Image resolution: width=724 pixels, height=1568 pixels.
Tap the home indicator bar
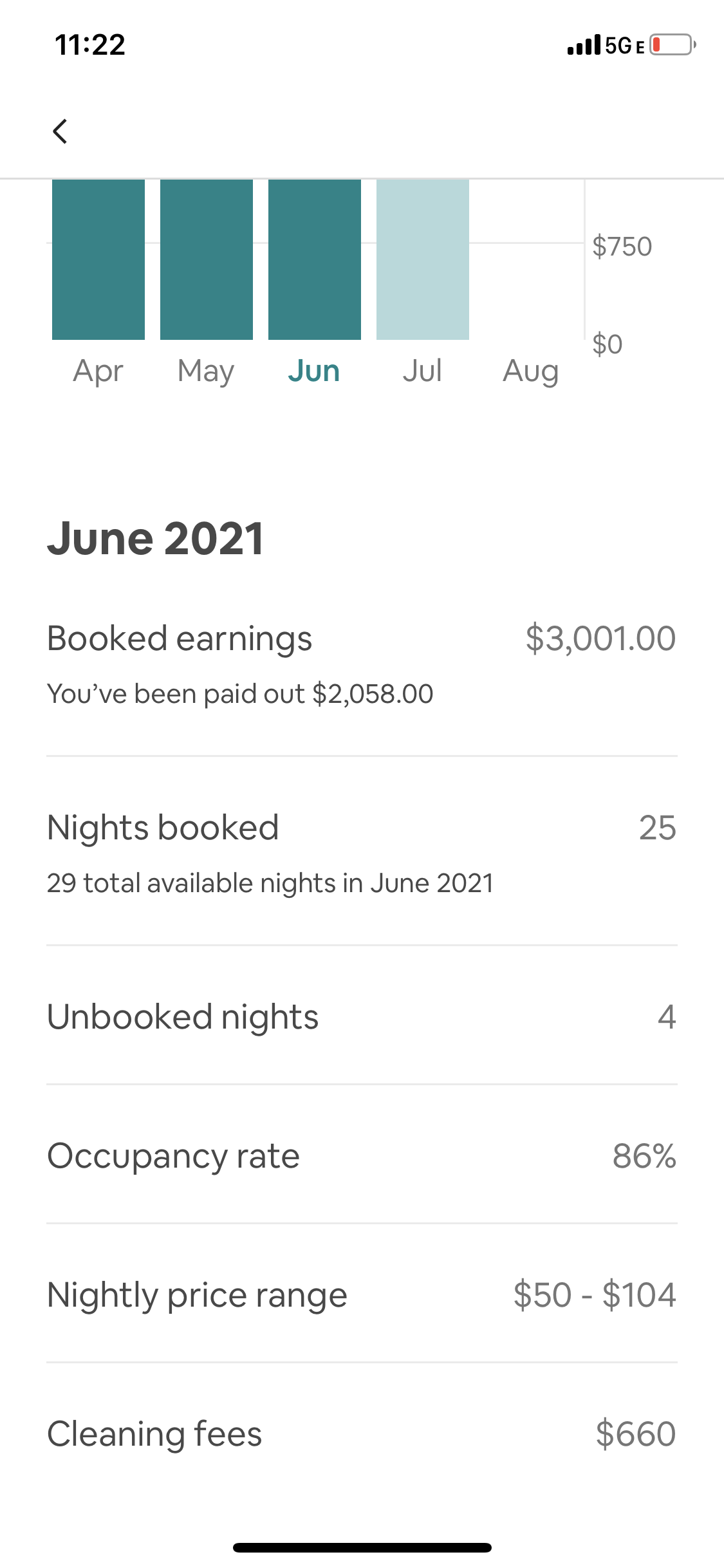[x=362, y=1547]
